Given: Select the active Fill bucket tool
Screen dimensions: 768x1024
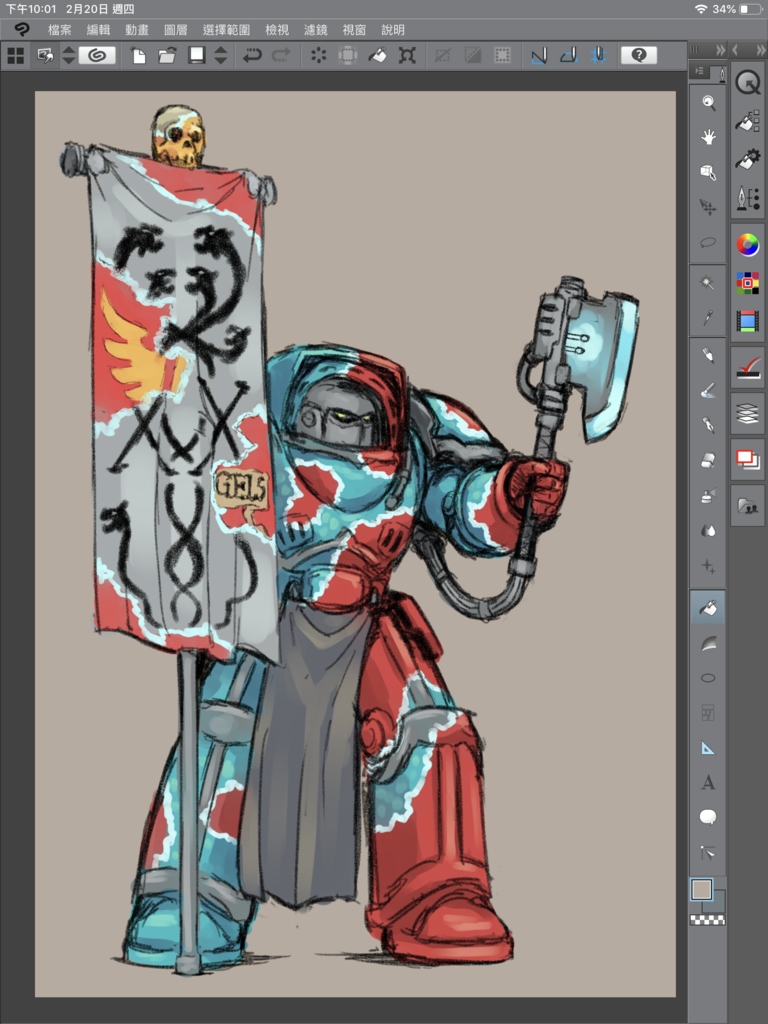Looking at the screenshot, I should tap(708, 608).
